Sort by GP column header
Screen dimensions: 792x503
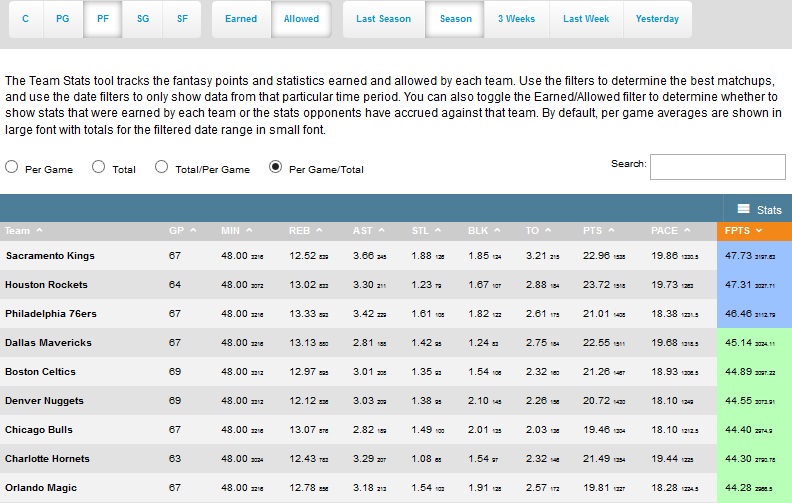coord(182,231)
